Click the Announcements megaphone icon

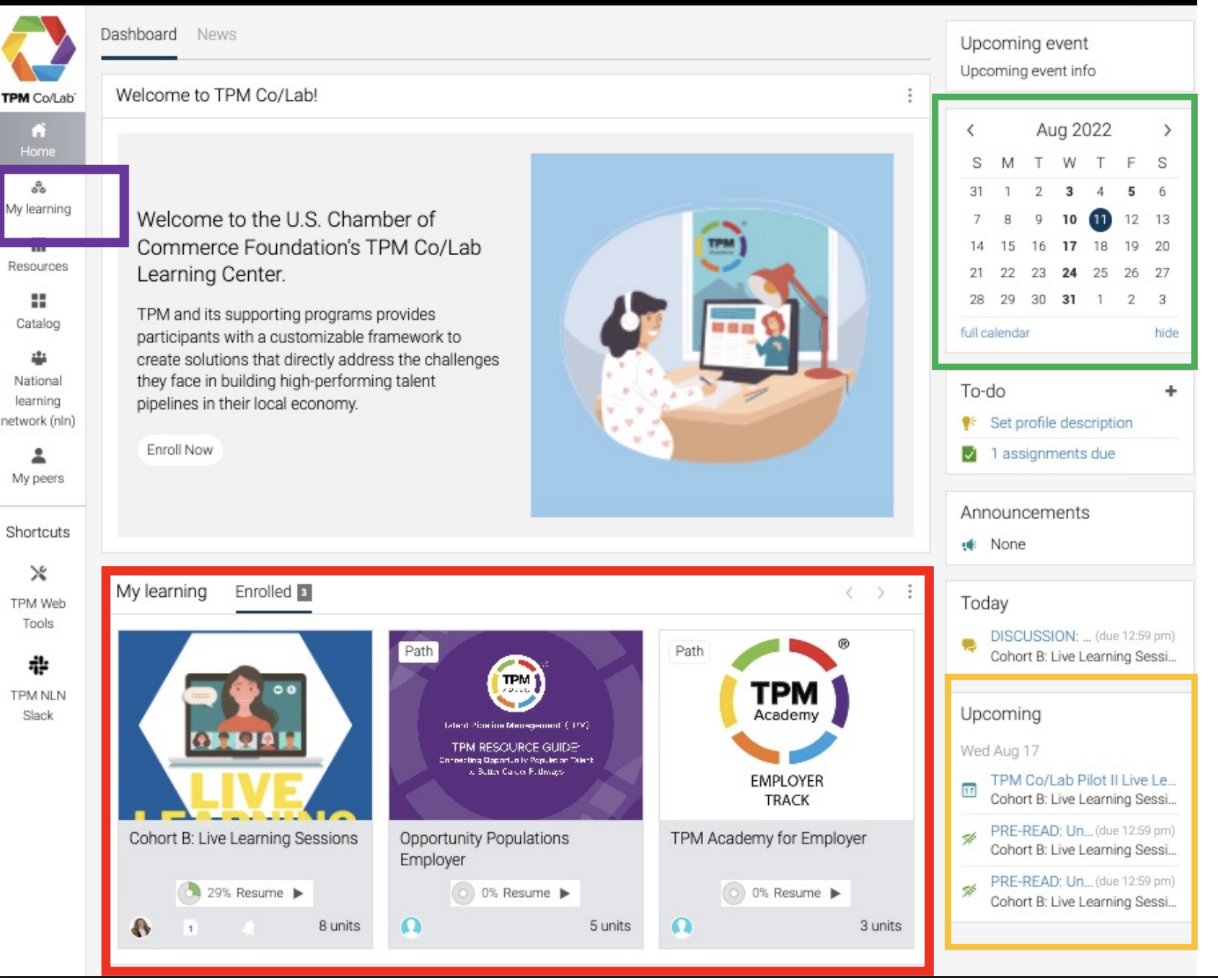pos(968,545)
